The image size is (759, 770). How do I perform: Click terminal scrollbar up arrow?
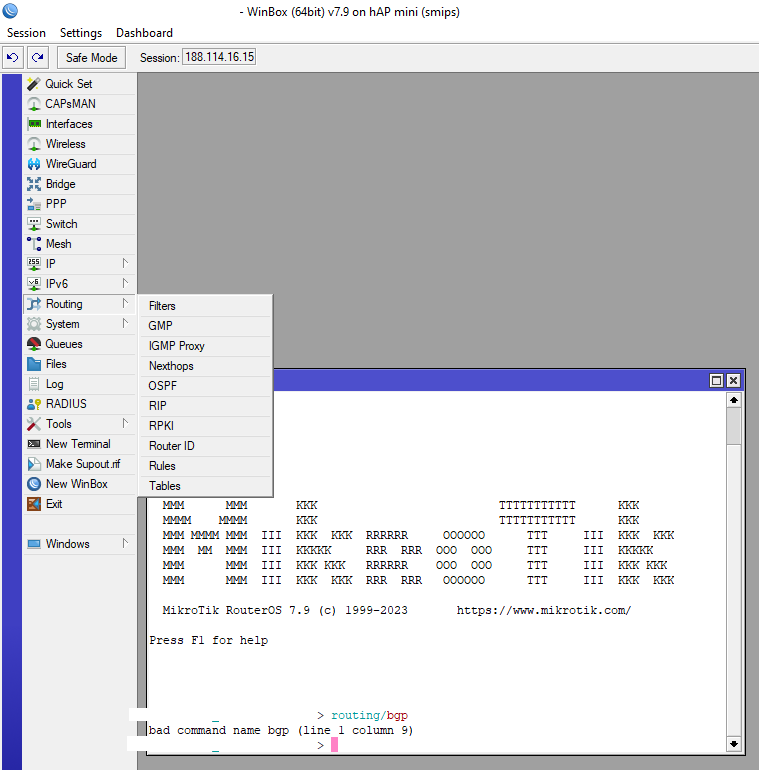click(734, 400)
